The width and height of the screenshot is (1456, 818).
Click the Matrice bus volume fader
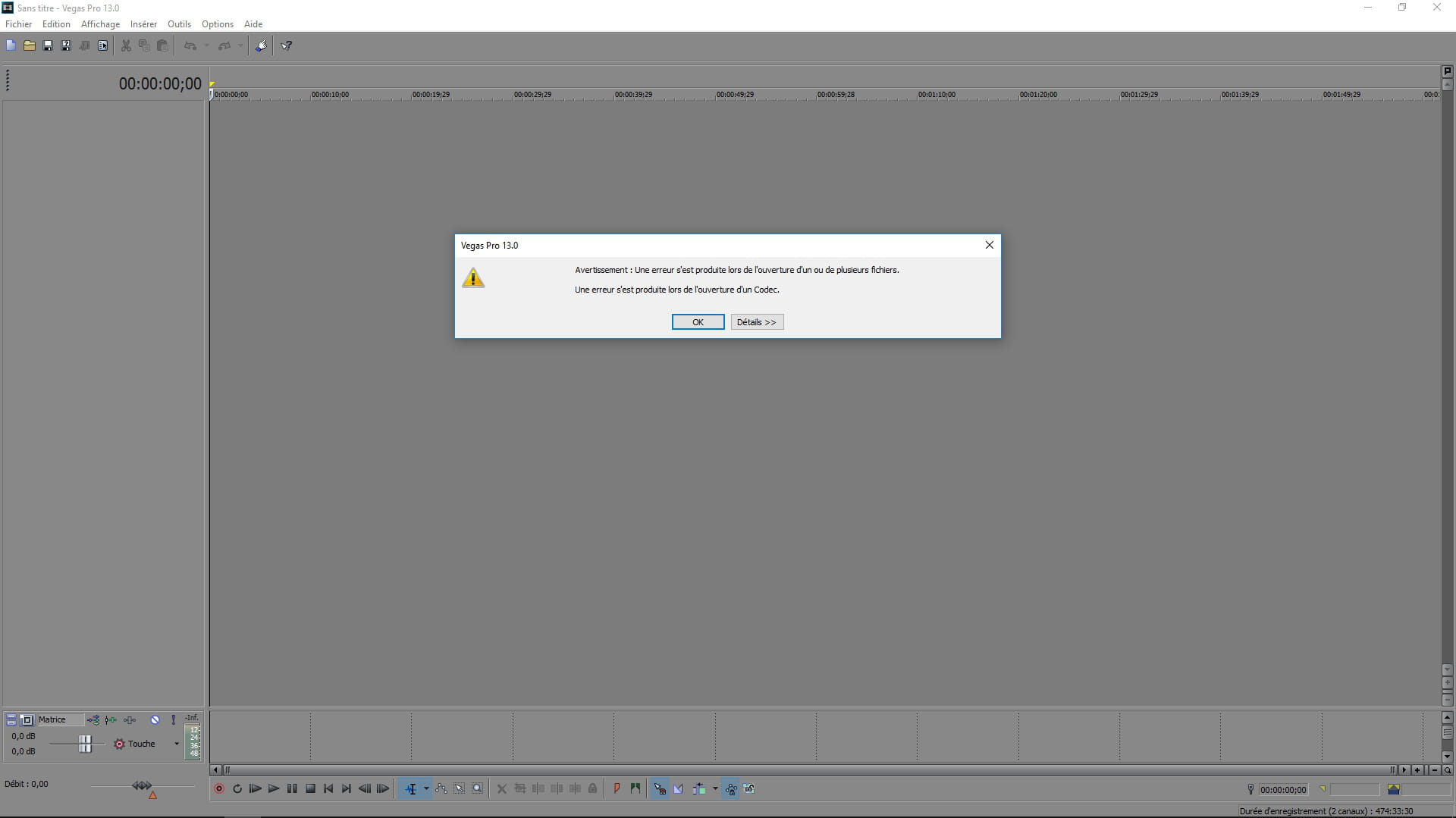pyautogui.click(x=85, y=744)
